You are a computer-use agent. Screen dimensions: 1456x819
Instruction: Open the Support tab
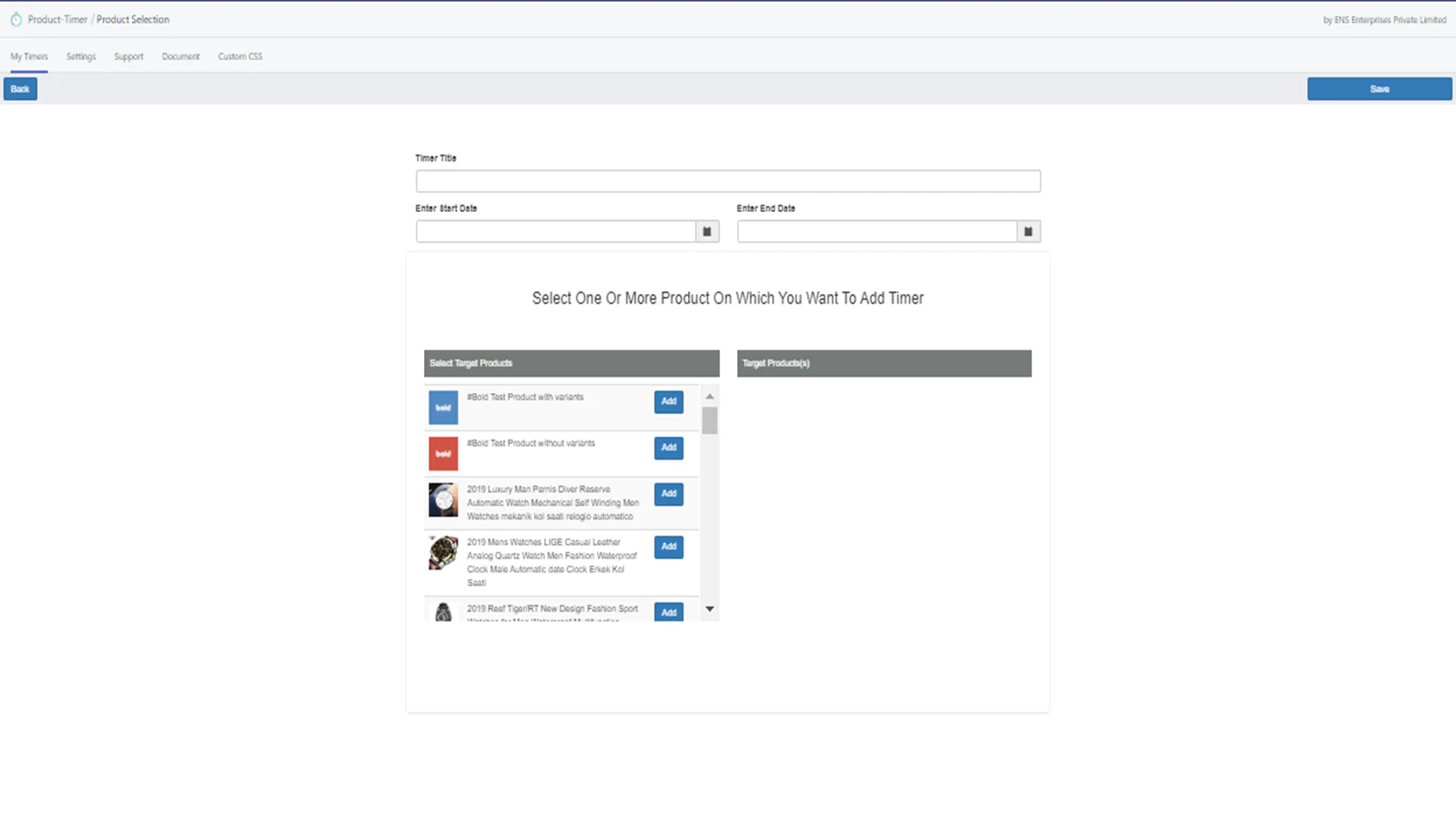(x=128, y=56)
